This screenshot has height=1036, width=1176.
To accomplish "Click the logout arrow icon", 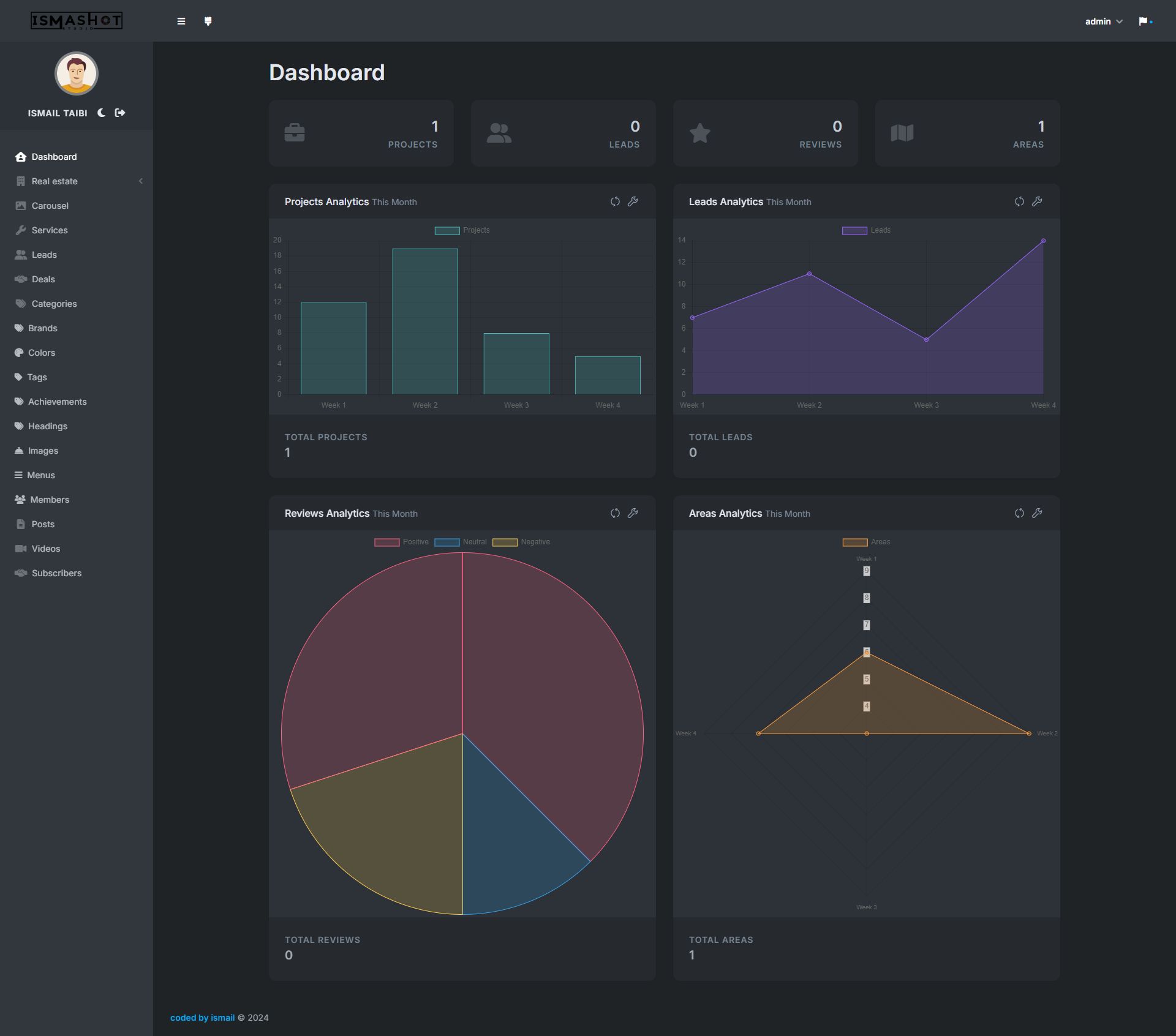I will 120,113.
